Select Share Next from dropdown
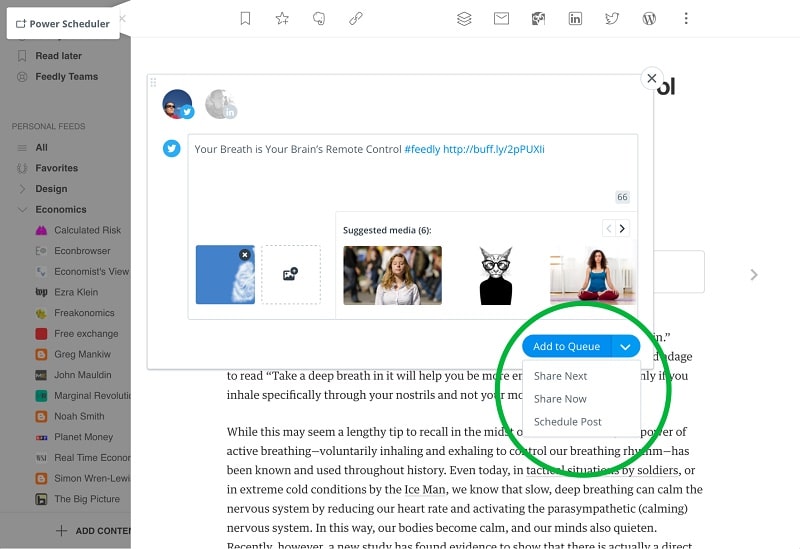This screenshot has height=549, width=800. 560,376
